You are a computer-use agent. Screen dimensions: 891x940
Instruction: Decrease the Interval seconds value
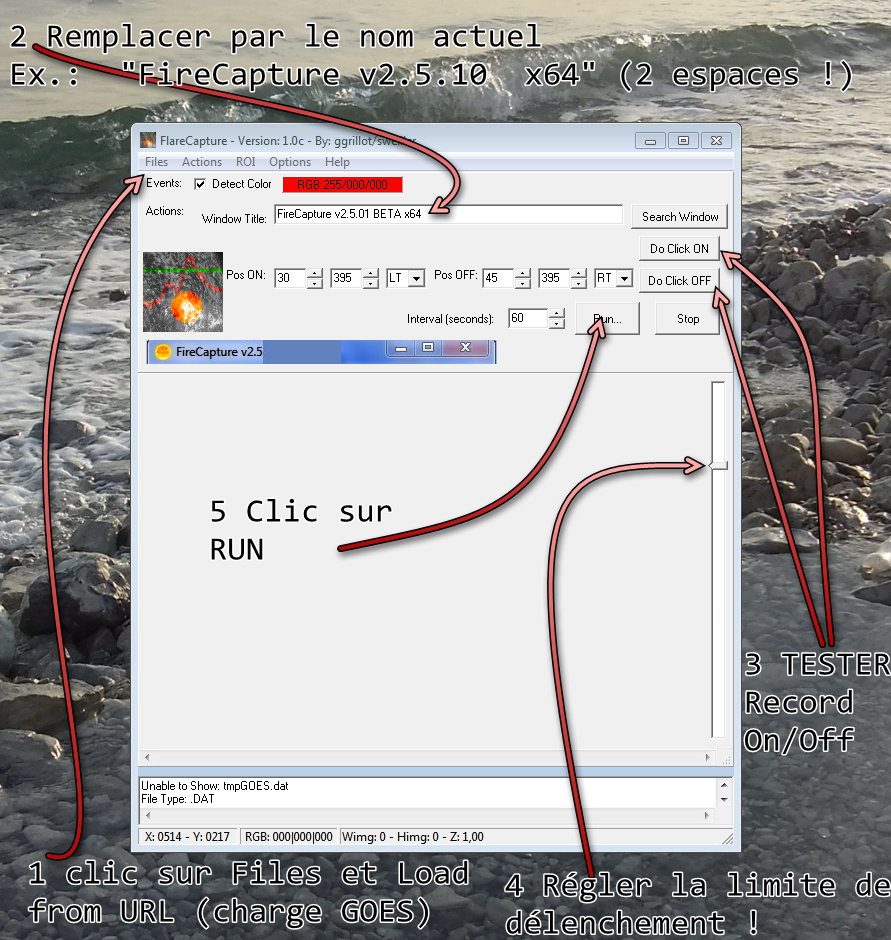pos(557,324)
